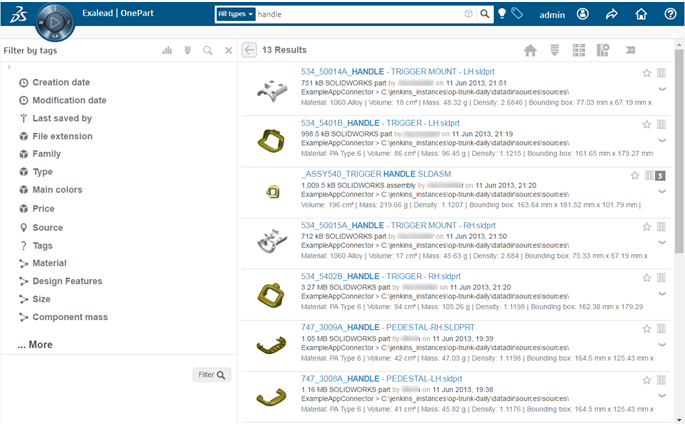Open the All types dropdown
The width and height of the screenshot is (685, 424).
[235, 14]
